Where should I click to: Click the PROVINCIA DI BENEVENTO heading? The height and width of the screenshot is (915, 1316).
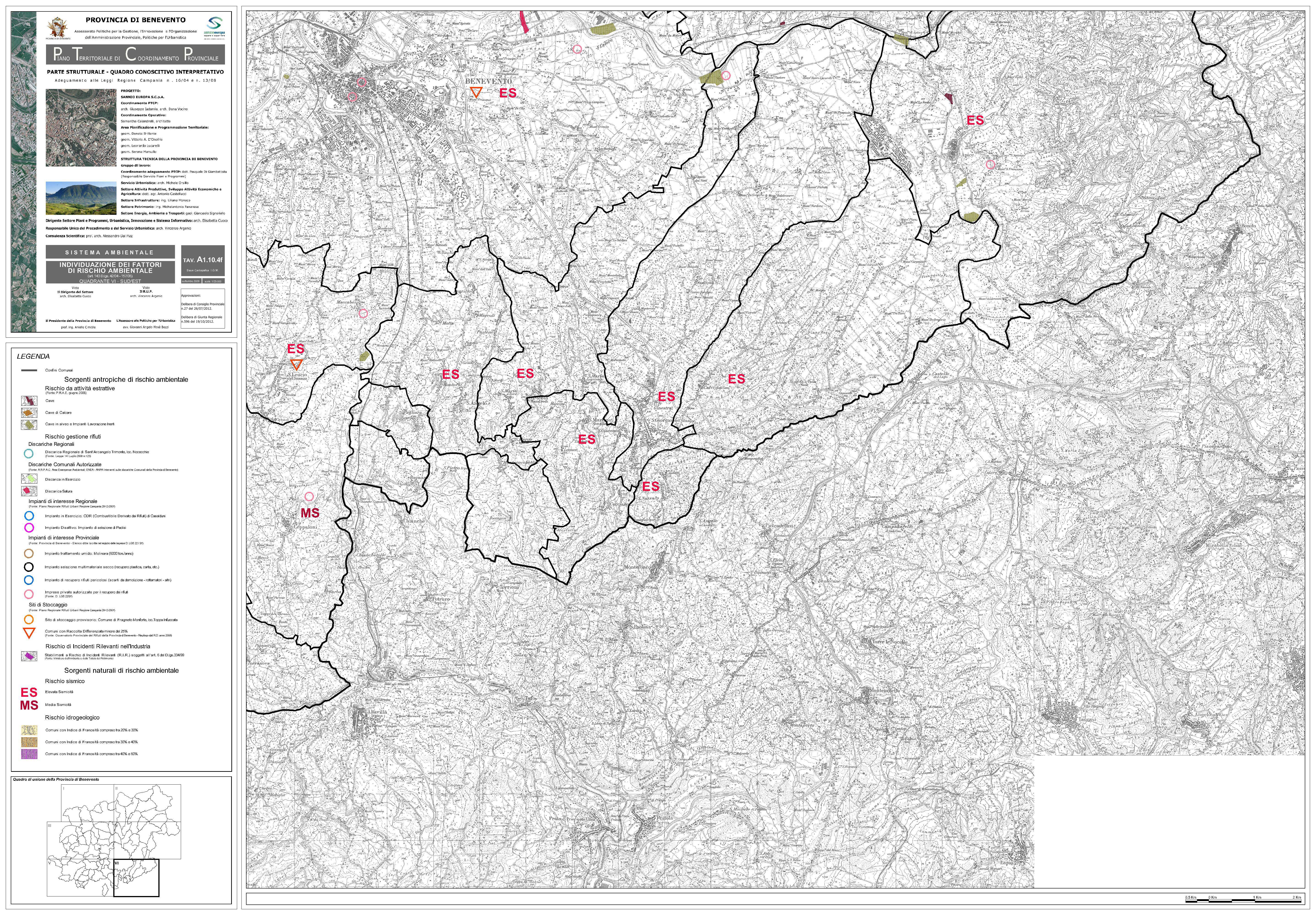136,20
